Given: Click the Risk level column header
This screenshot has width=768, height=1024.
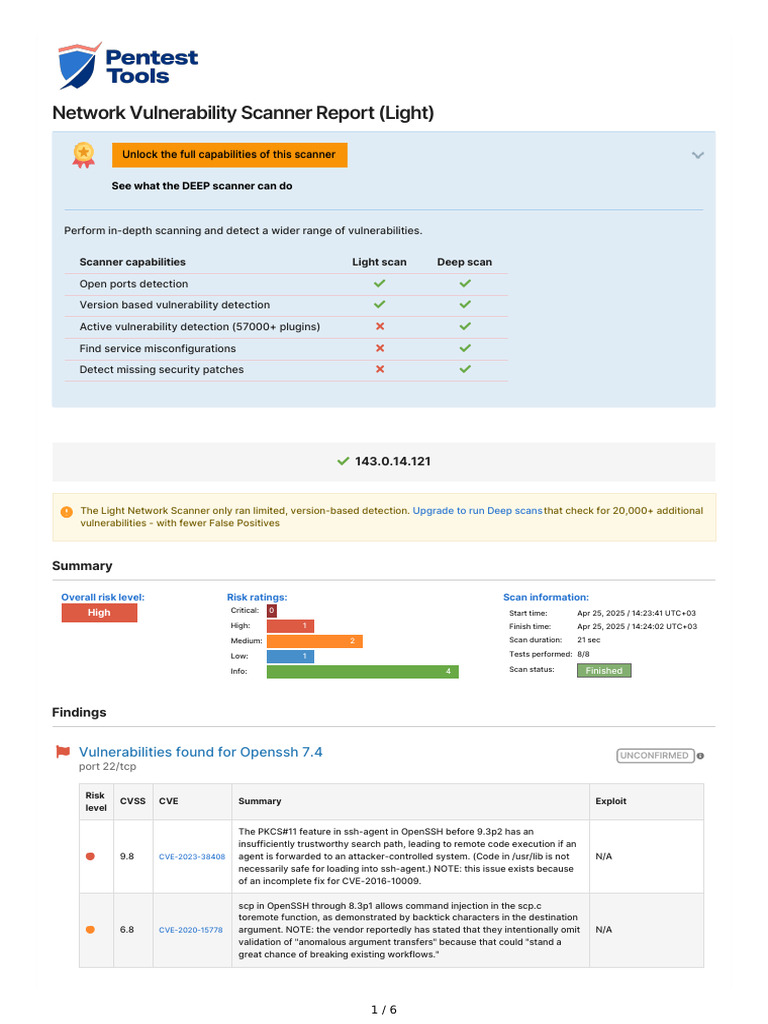Looking at the screenshot, I should [x=96, y=801].
